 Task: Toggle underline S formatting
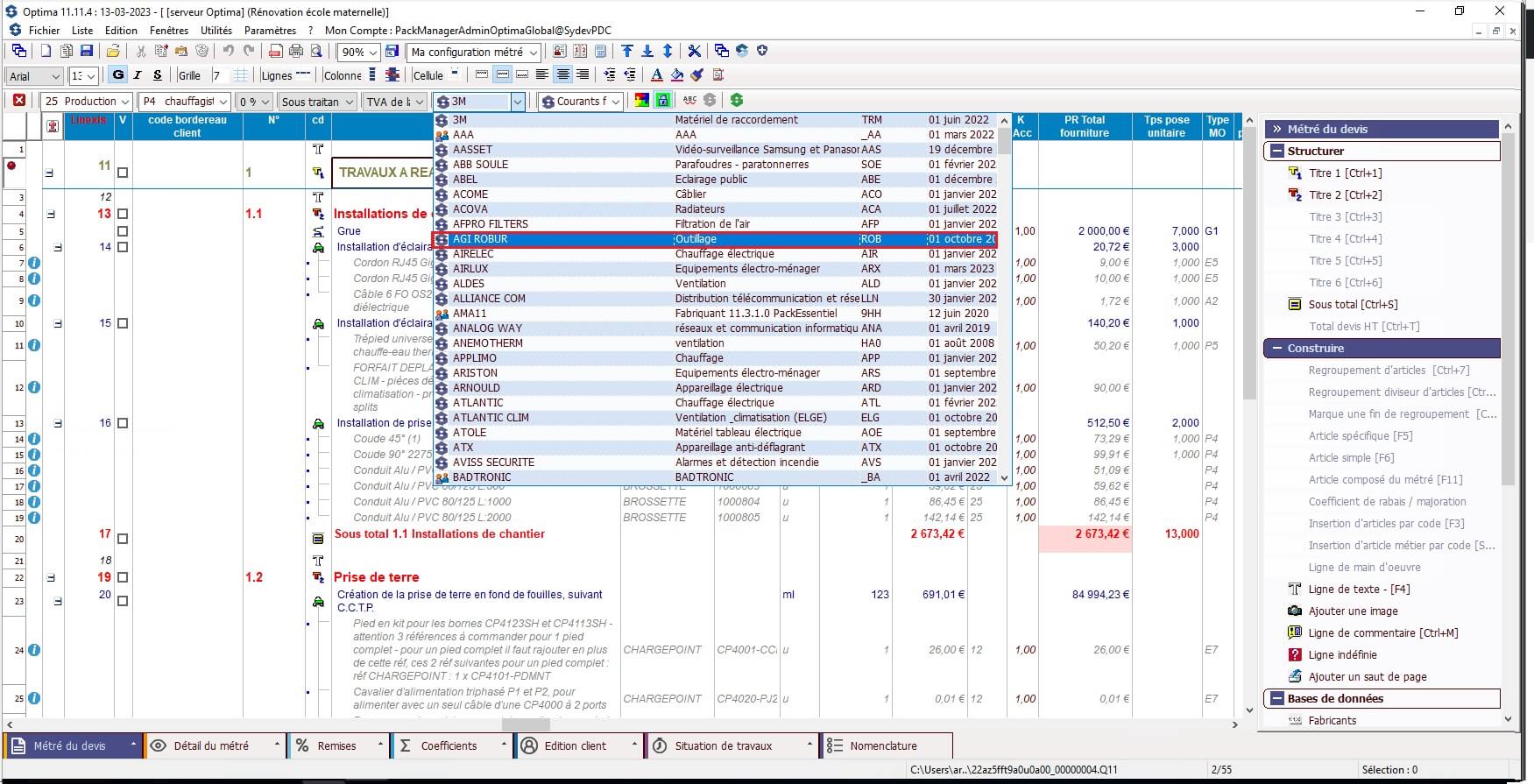pyautogui.click(x=158, y=75)
